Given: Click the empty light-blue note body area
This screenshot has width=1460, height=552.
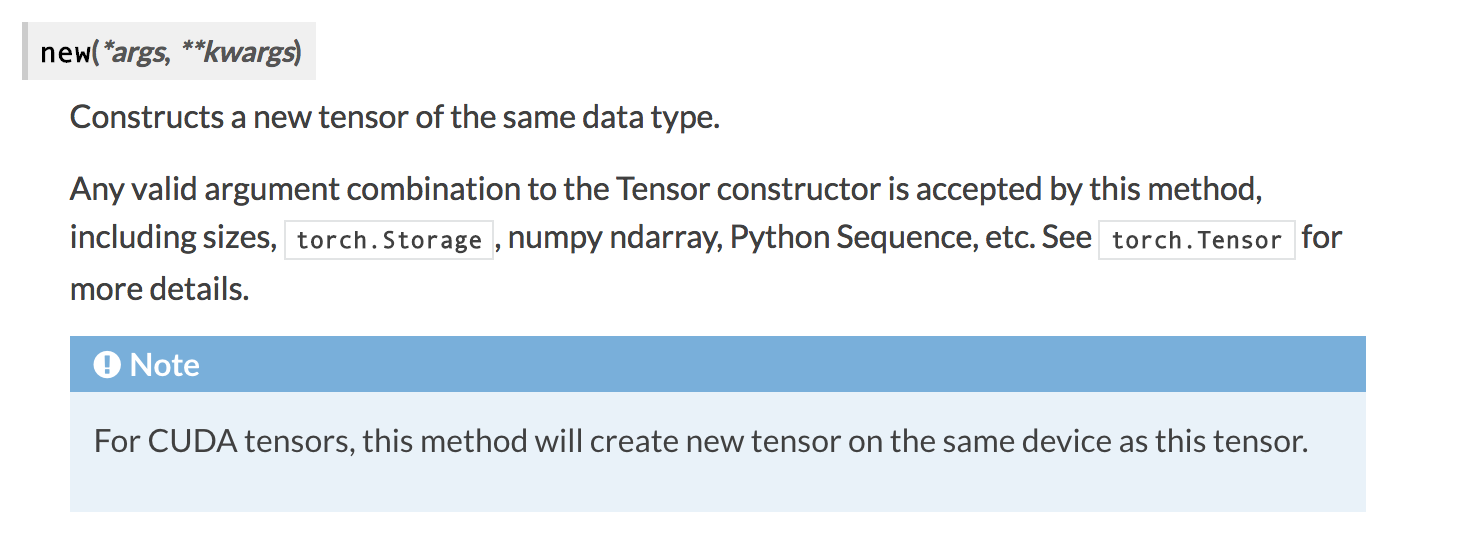Looking at the screenshot, I should tap(717, 487).
